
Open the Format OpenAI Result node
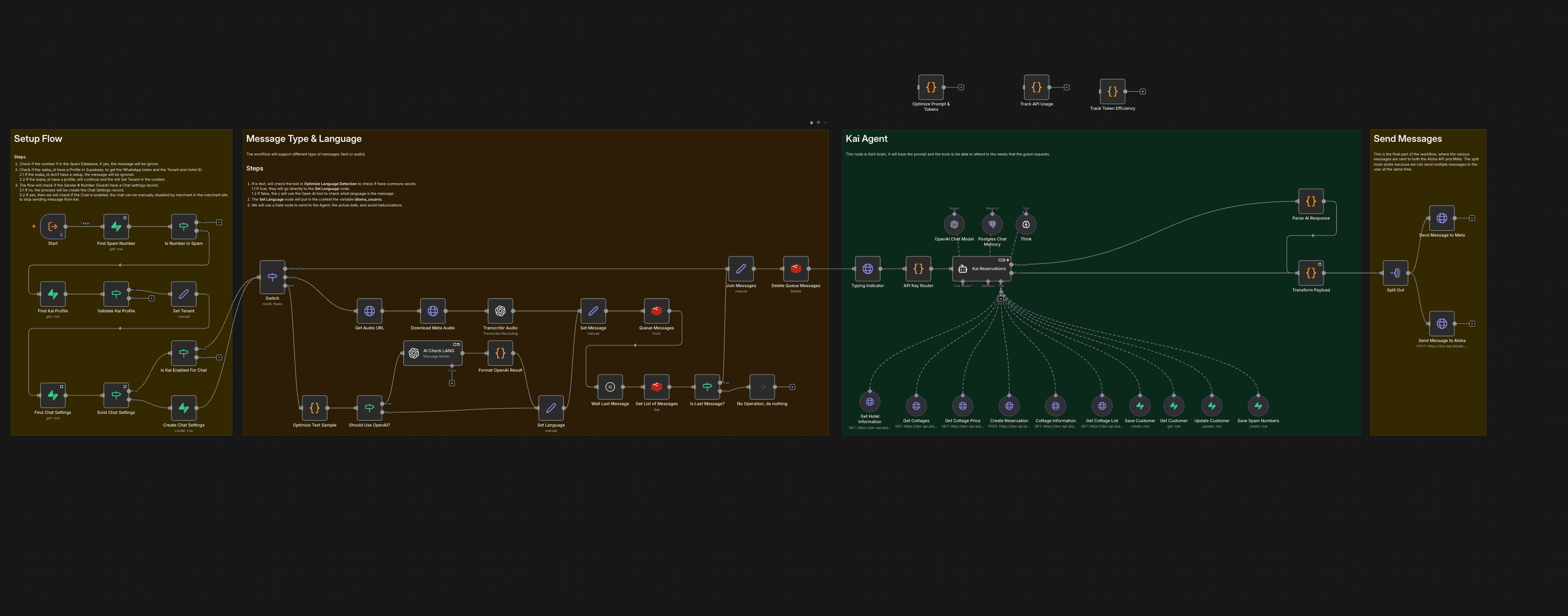(x=500, y=353)
